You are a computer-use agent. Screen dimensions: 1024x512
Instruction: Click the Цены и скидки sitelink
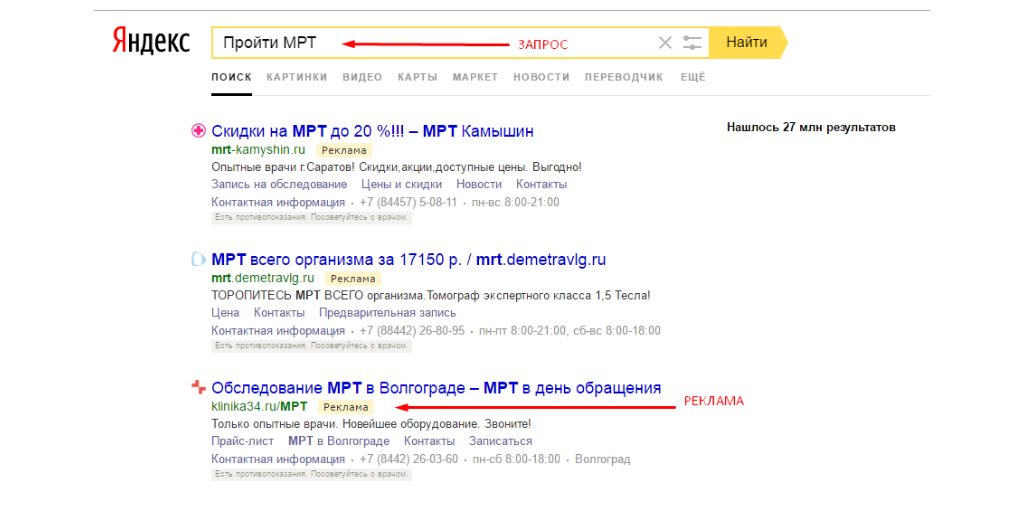coord(401,184)
